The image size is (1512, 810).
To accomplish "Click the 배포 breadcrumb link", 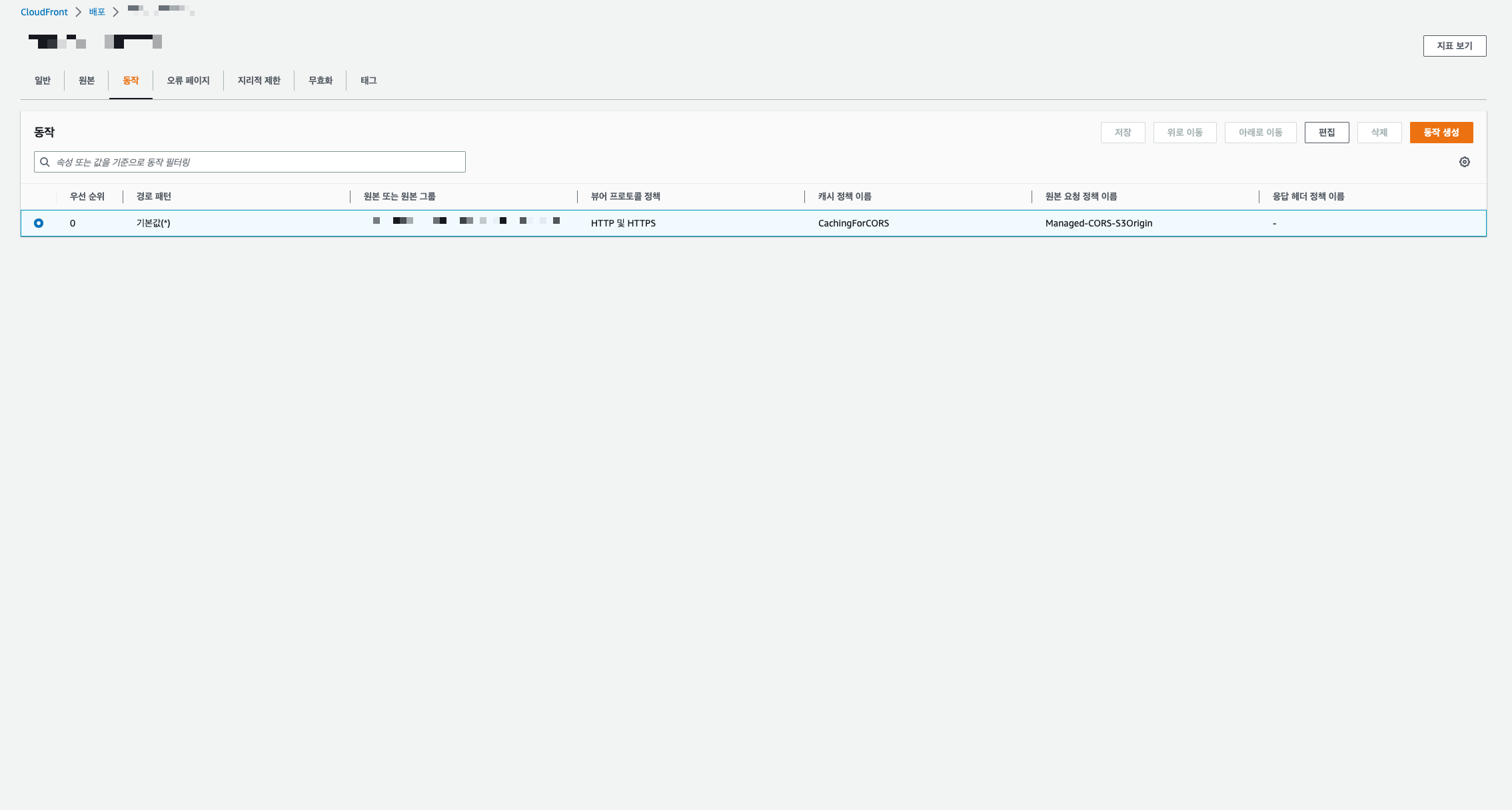I will point(97,12).
